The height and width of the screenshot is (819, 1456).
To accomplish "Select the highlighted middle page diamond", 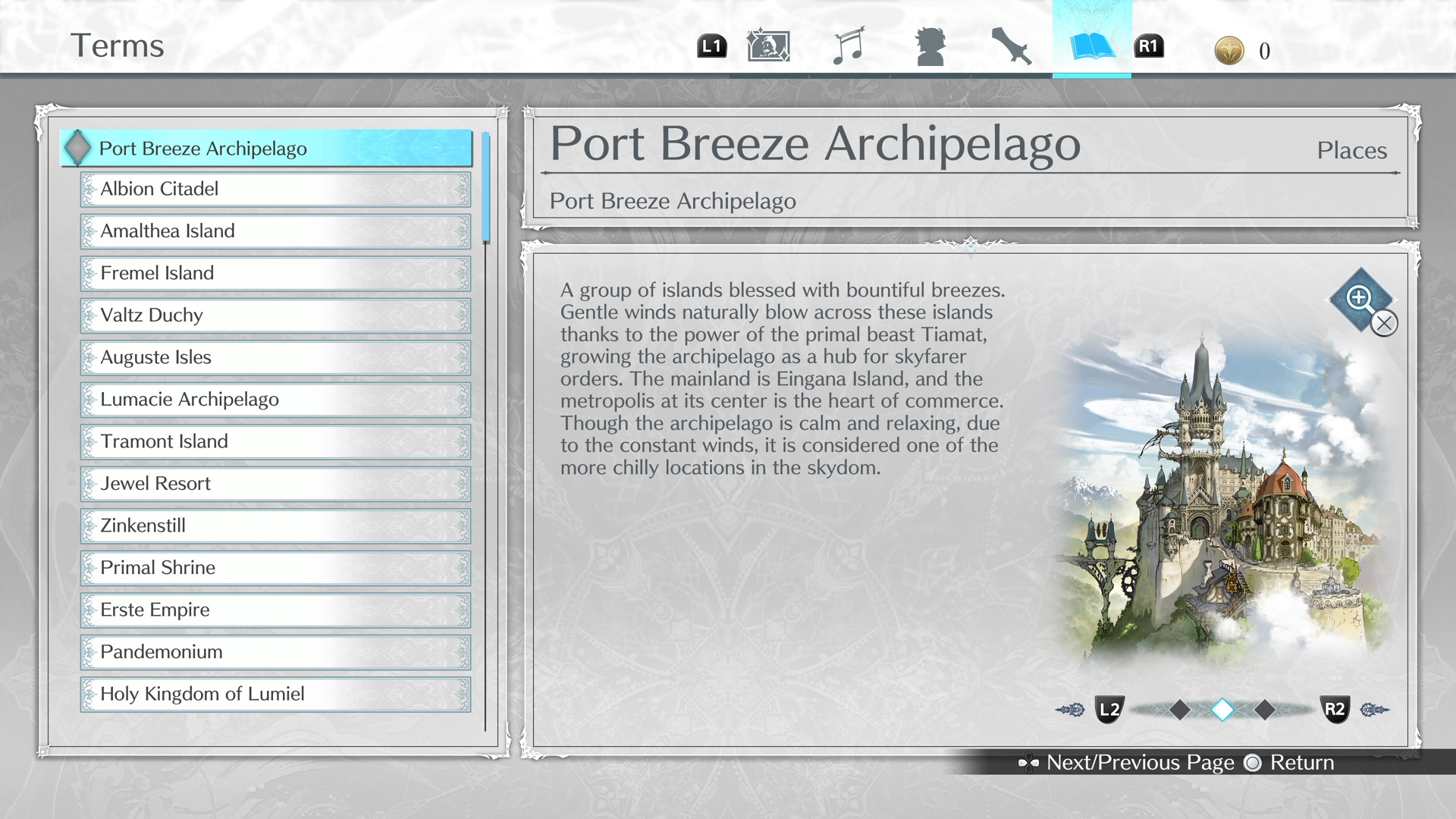I will 1222,710.
